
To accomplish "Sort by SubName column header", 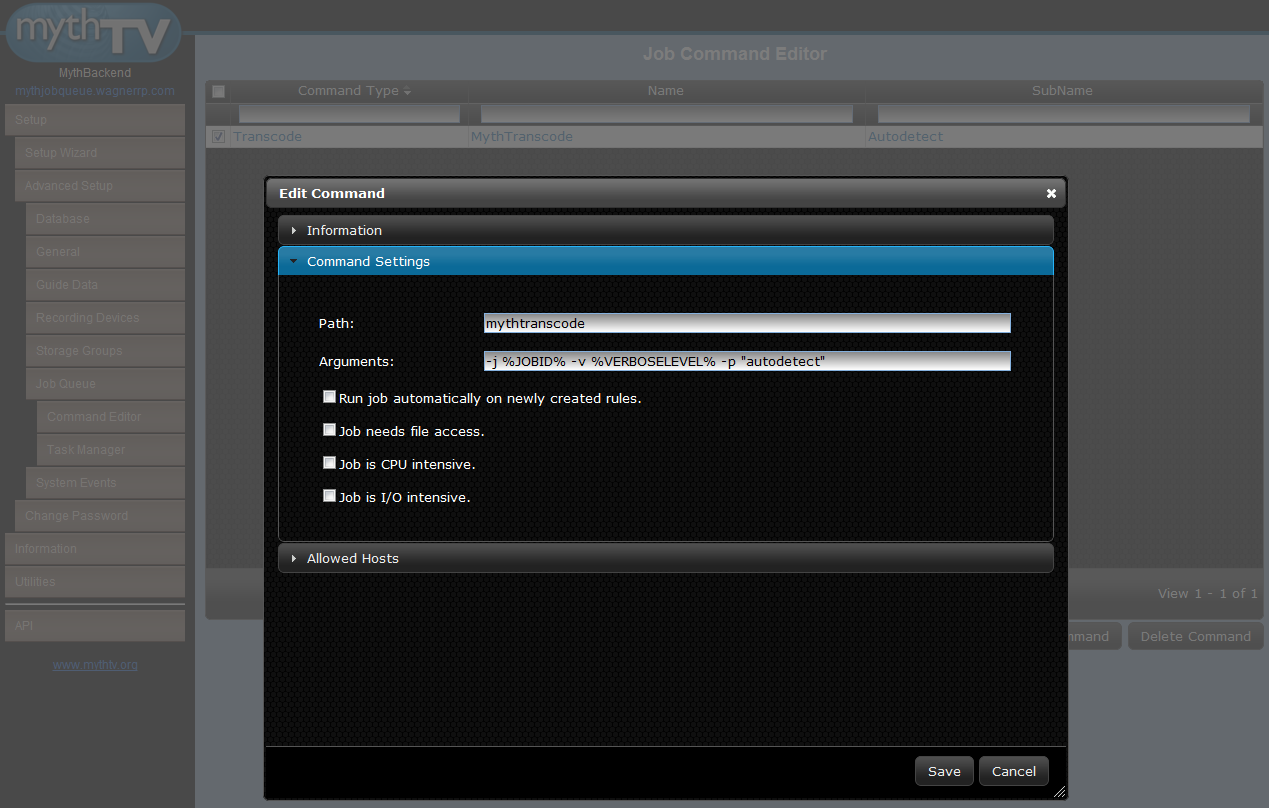I will 1062,91.
